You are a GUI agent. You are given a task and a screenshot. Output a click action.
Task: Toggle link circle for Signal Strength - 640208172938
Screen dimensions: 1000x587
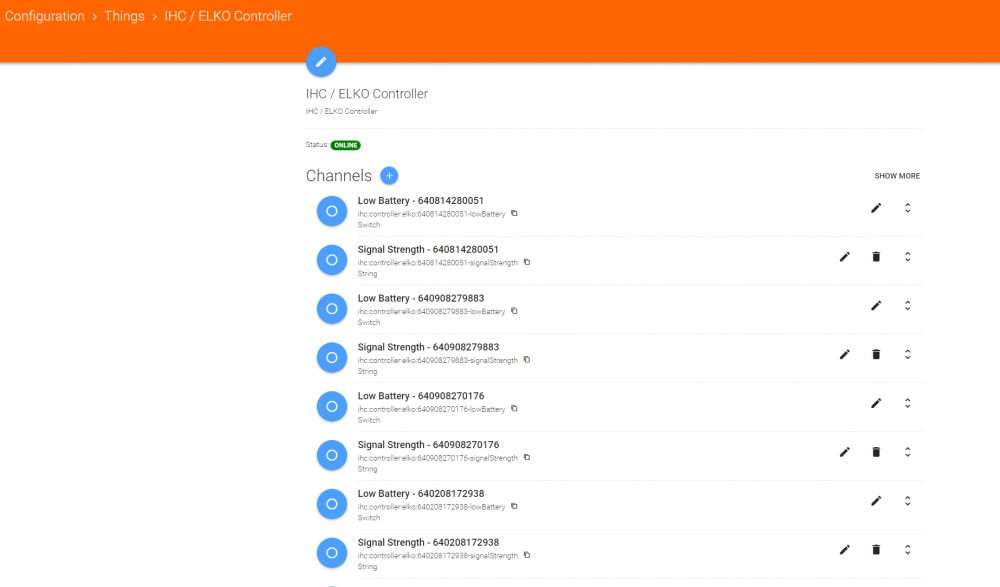click(332, 553)
